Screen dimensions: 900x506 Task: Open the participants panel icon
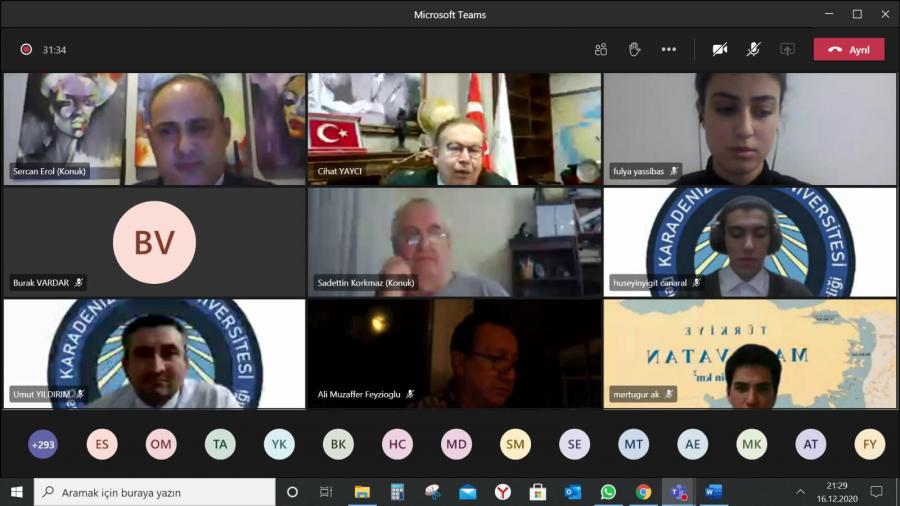pyautogui.click(x=601, y=49)
